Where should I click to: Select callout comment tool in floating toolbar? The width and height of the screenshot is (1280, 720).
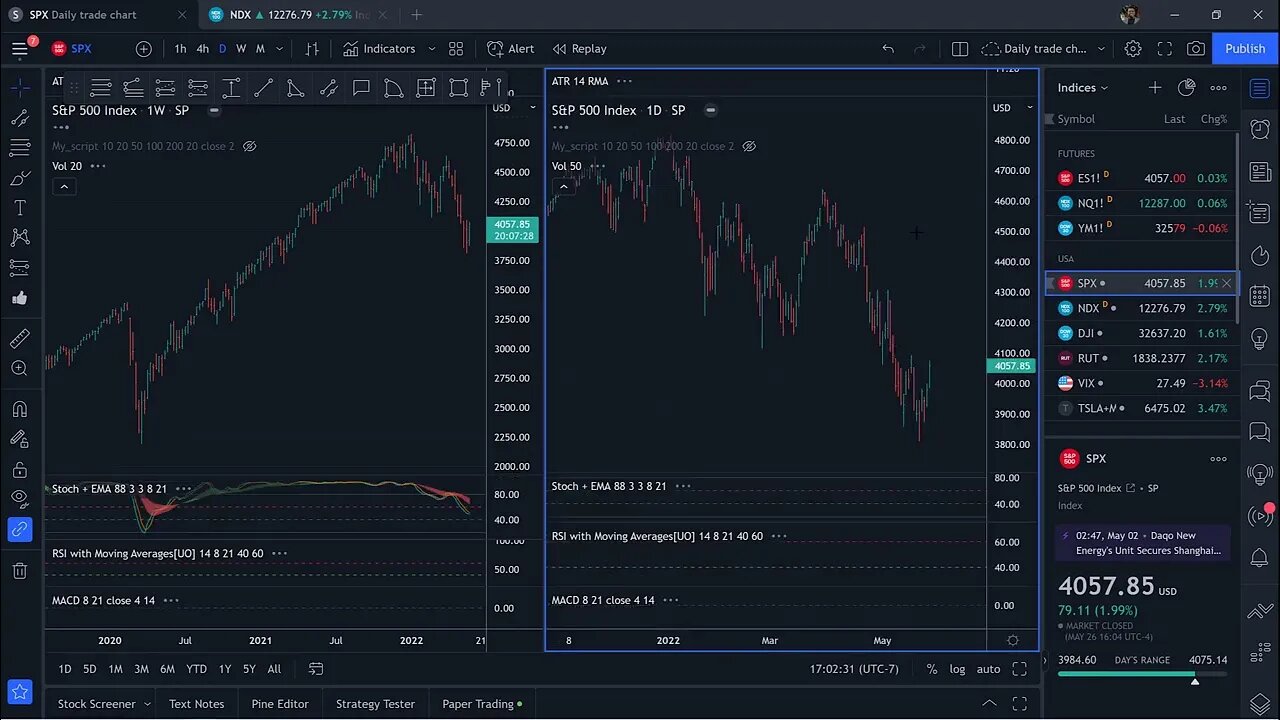click(361, 88)
